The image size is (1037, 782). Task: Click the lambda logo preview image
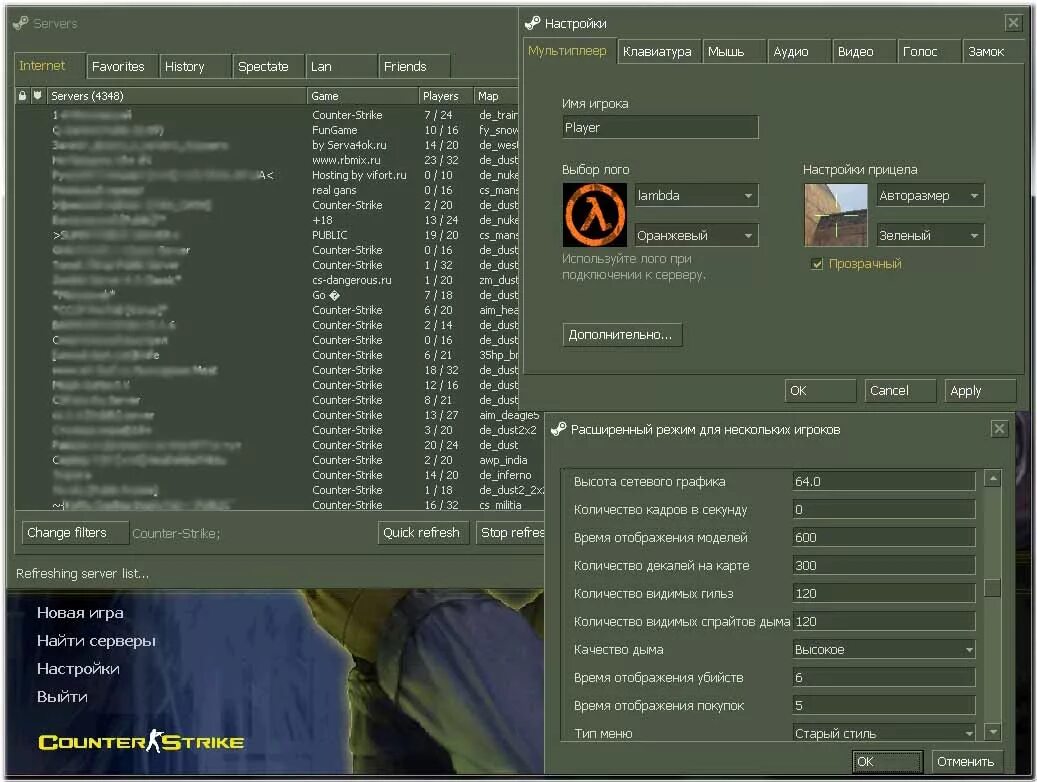pyautogui.click(x=595, y=215)
